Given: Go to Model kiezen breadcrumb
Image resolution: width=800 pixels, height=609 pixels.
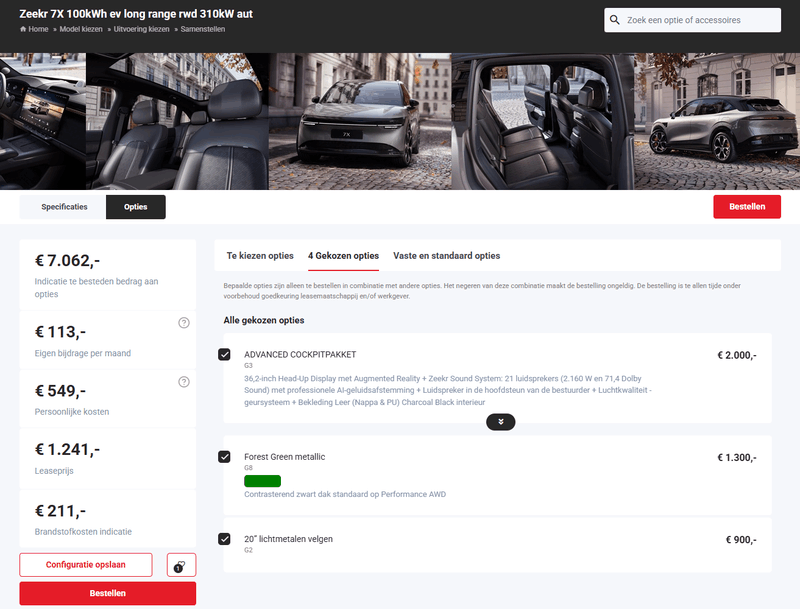Looking at the screenshot, I should coord(81,29).
